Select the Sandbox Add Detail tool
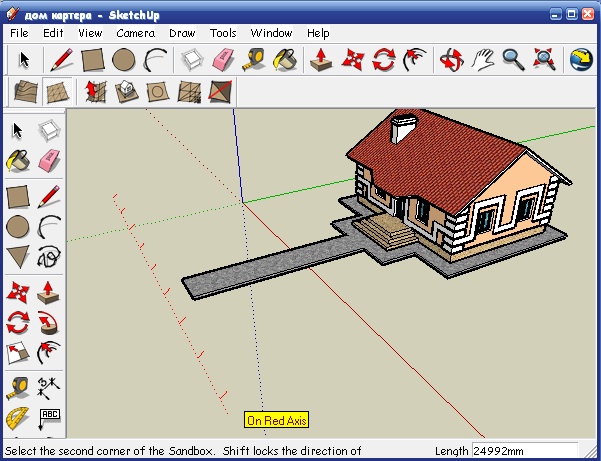 pyautogui.click(x=189, y=92)
